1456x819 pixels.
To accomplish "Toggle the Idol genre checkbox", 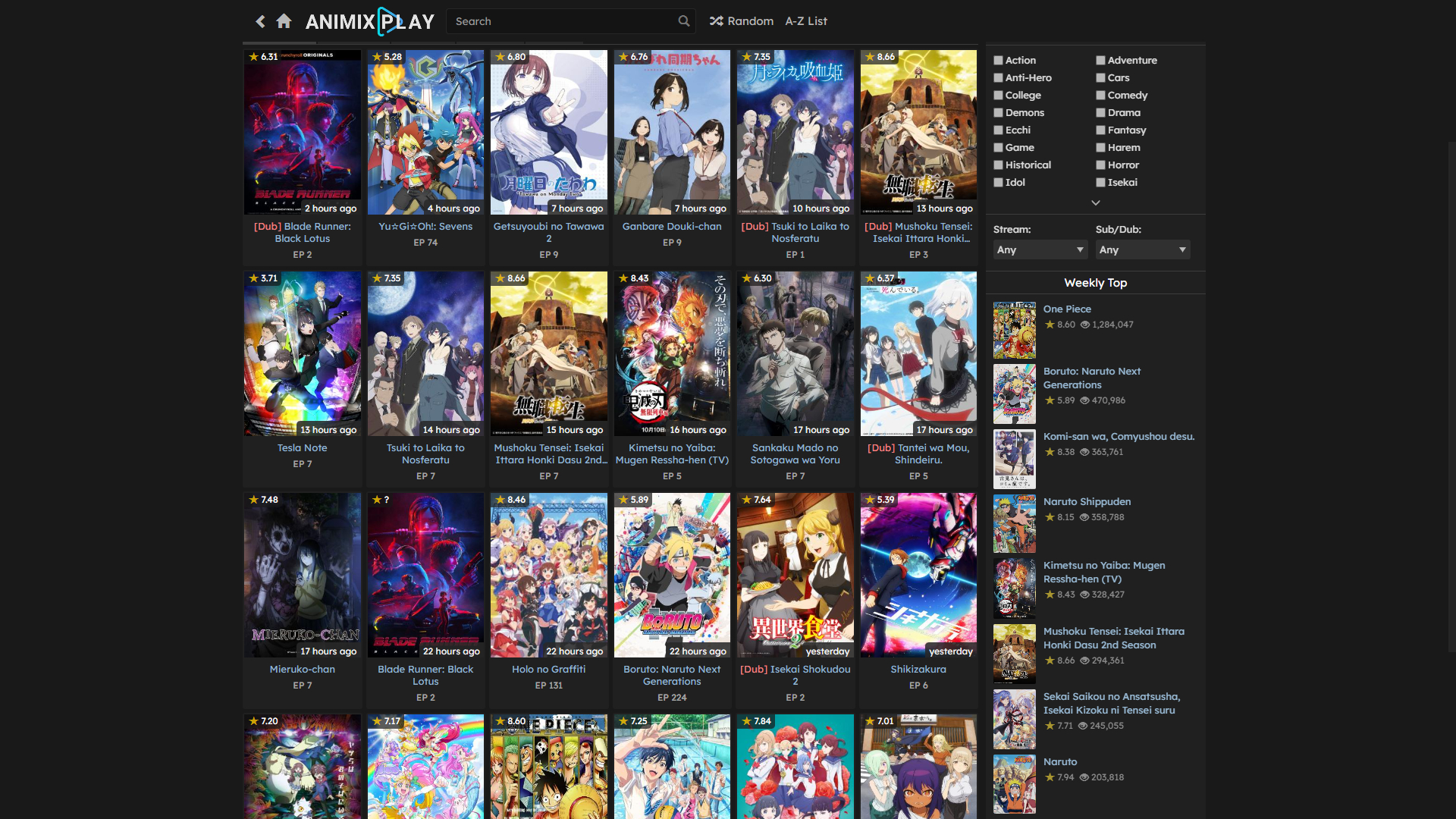I will tap(999, 182).
